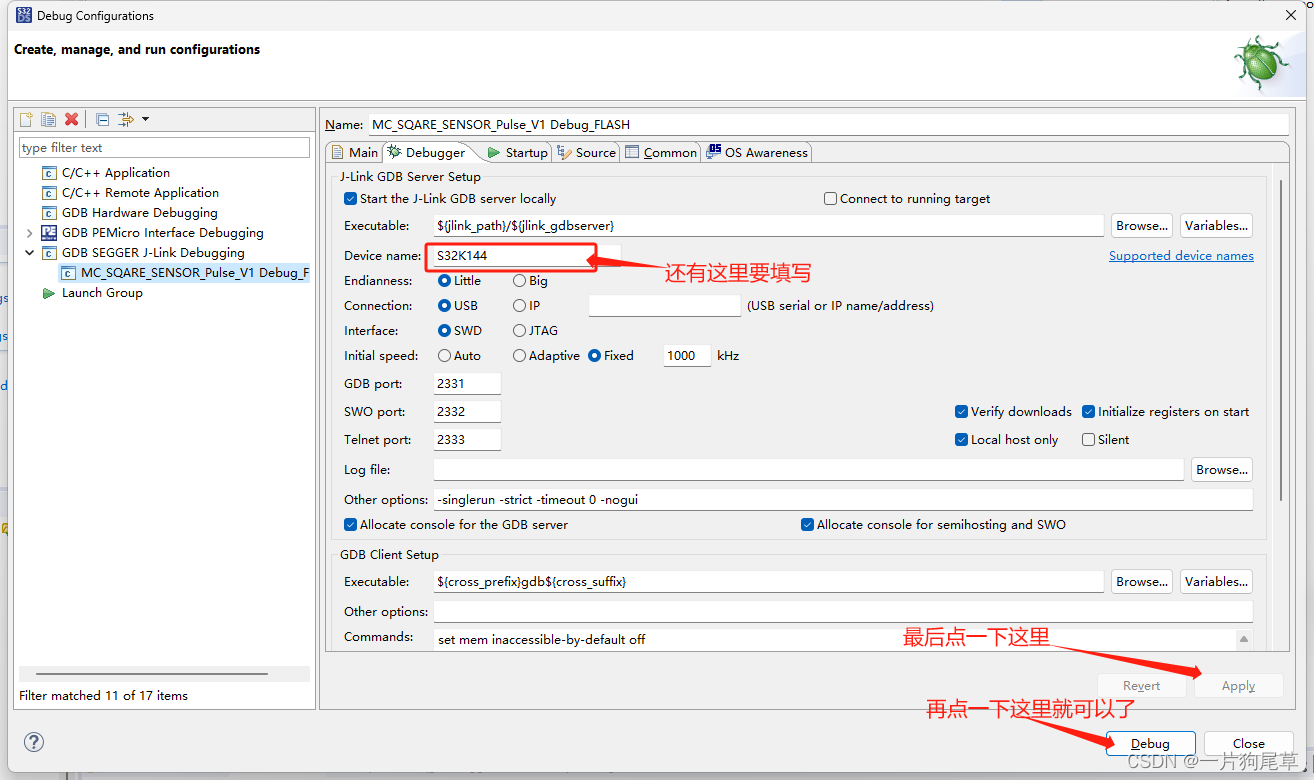Click Browse for J-Link server executable
The width and height of the screenshot is (1314, 780).
(x=1142, y=226)
